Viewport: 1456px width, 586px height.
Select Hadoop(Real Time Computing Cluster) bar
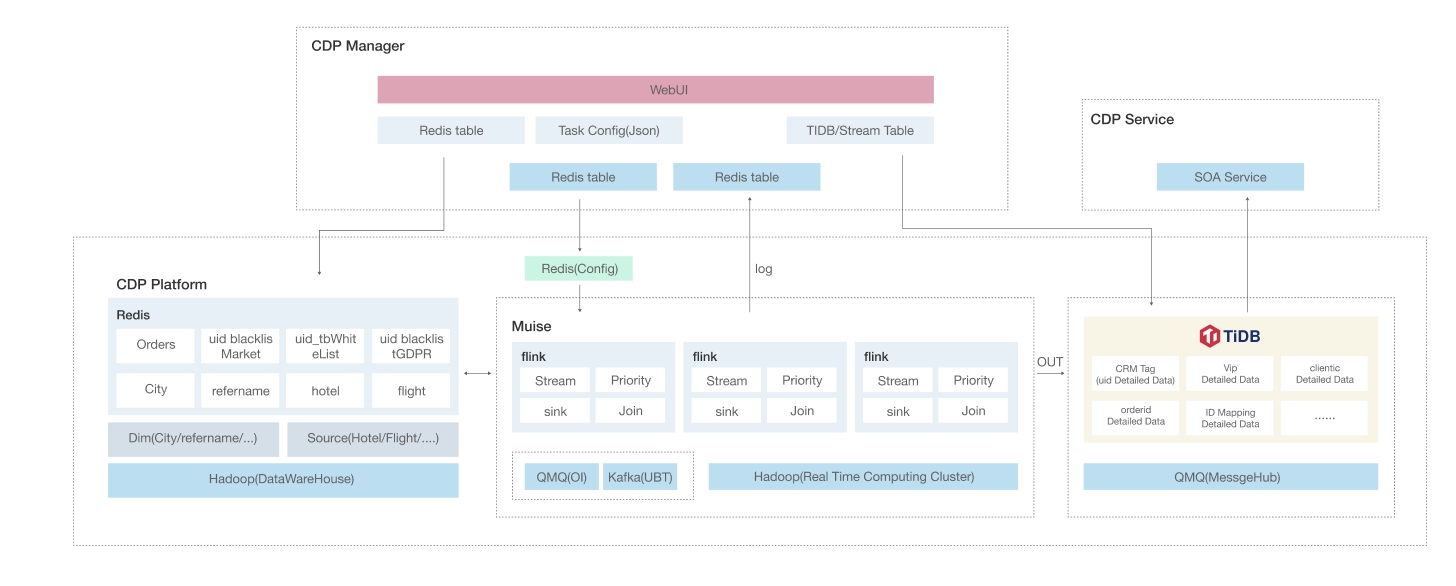click(863, 477)
